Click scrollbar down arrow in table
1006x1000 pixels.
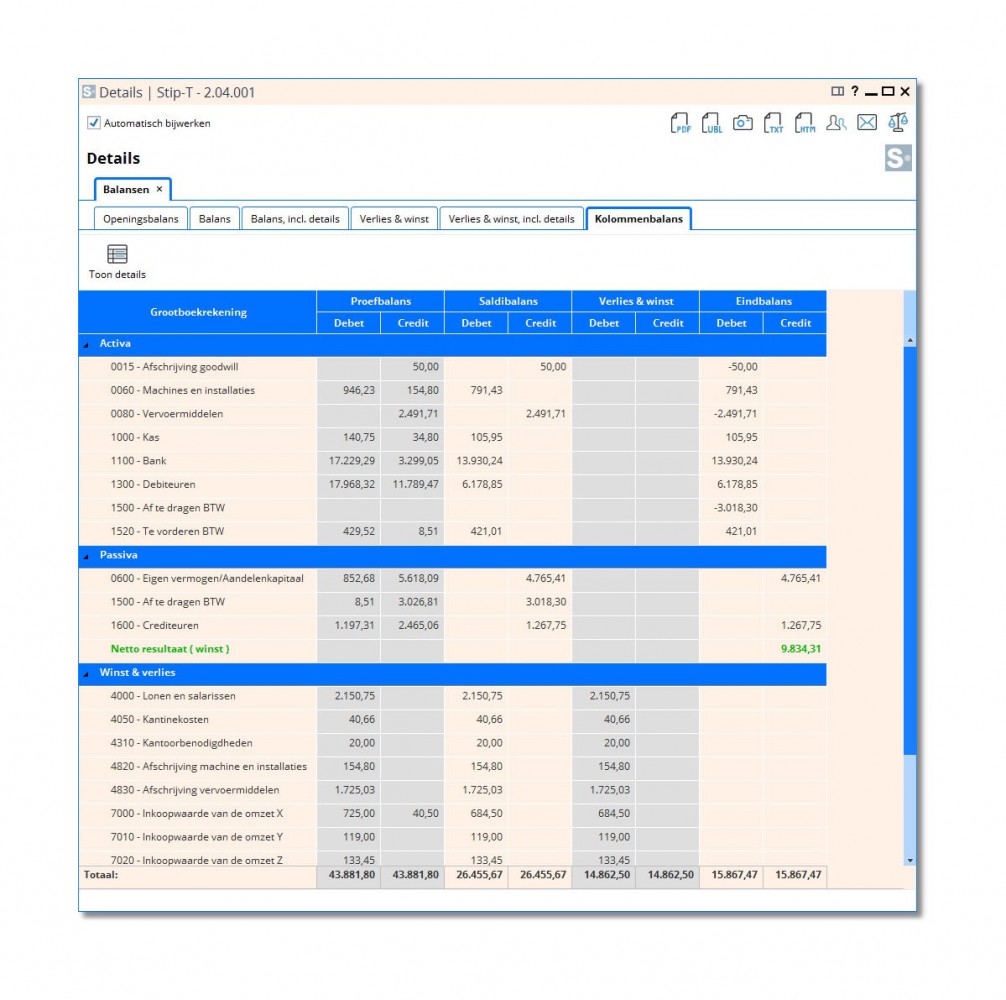909,859
